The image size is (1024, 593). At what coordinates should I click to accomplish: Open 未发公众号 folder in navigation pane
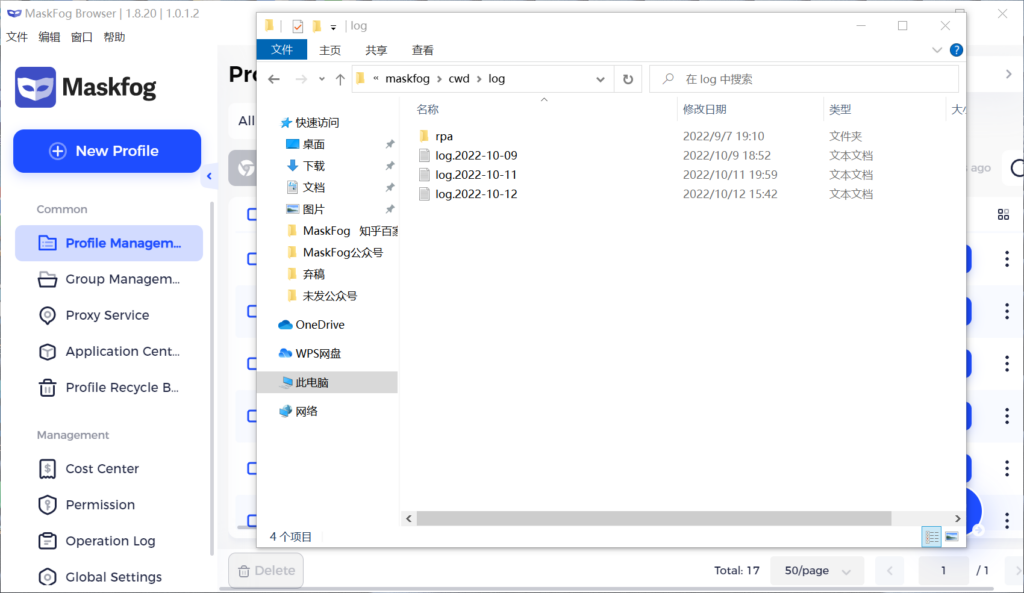pos(330,296)
